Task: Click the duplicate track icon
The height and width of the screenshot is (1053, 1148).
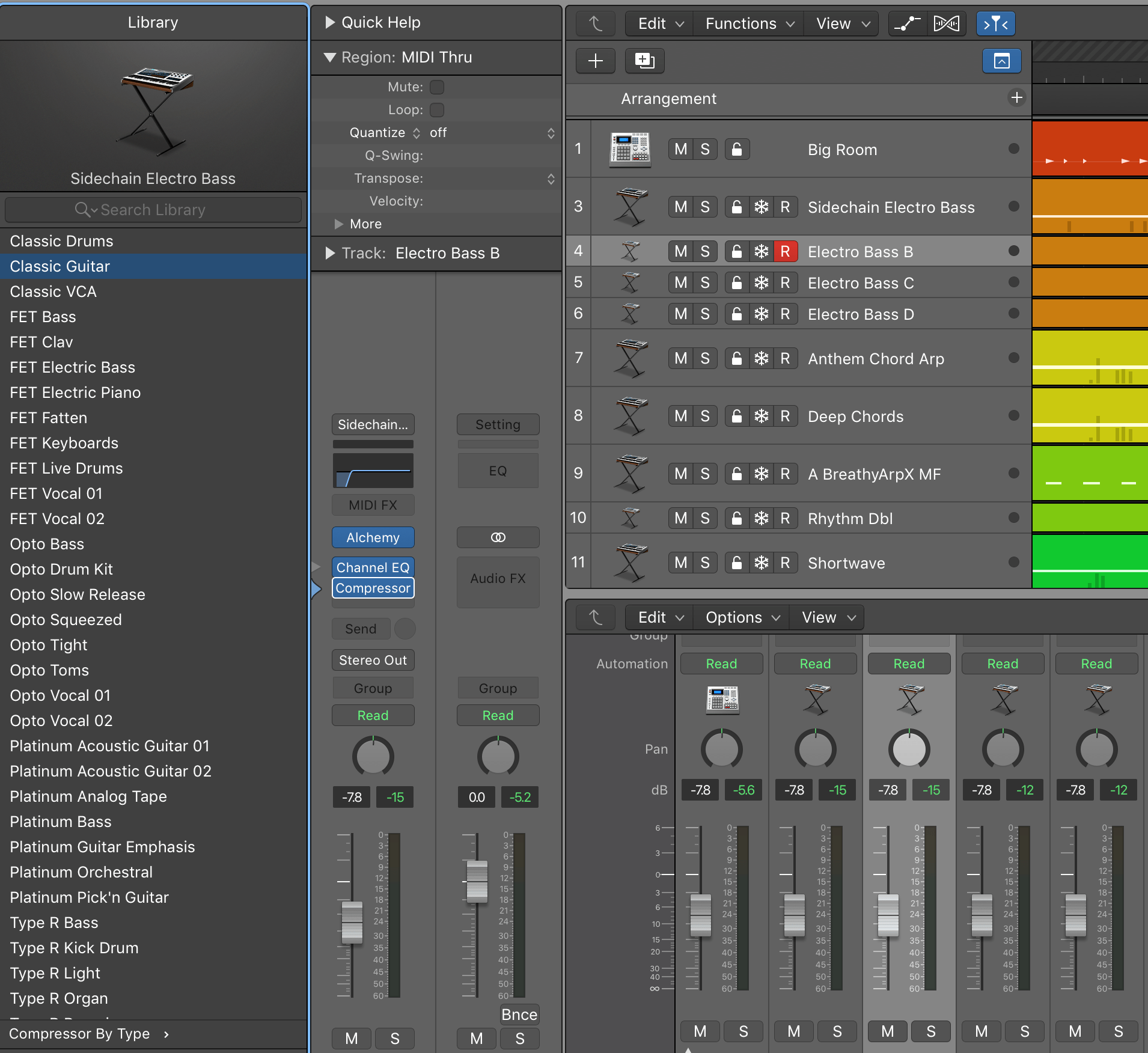Action: pyautogui.click(x=644, y=61)
